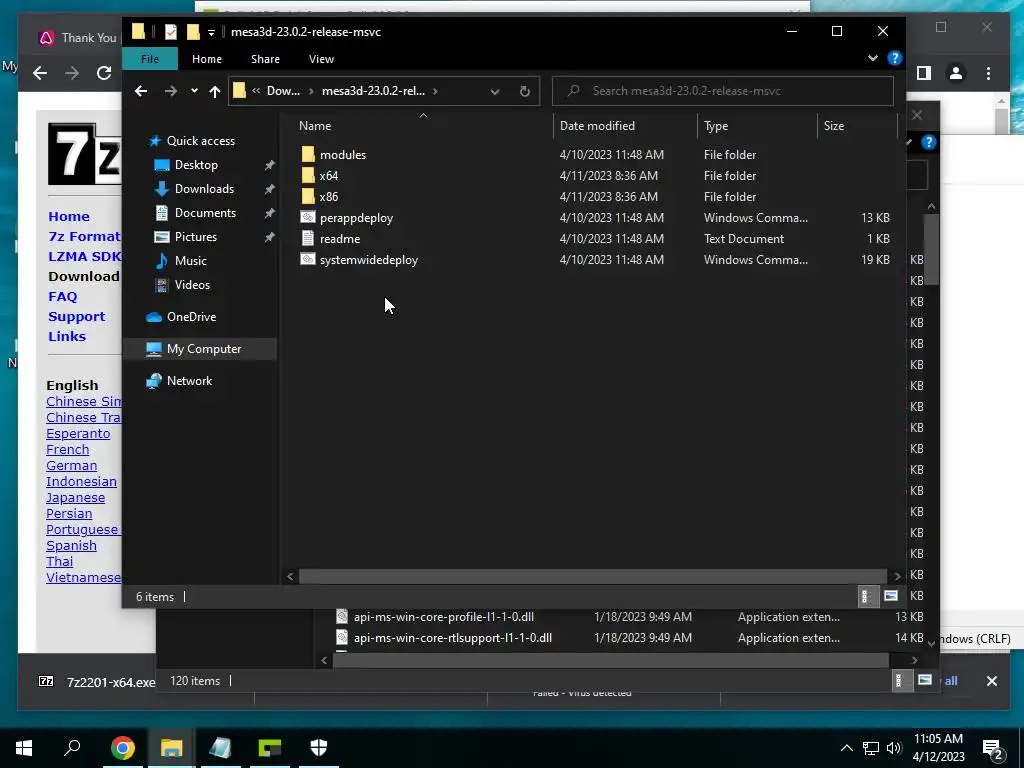Open breadcrumb overflow chevron before Dow...
The image size is (1024, 768).
(256, 91)
